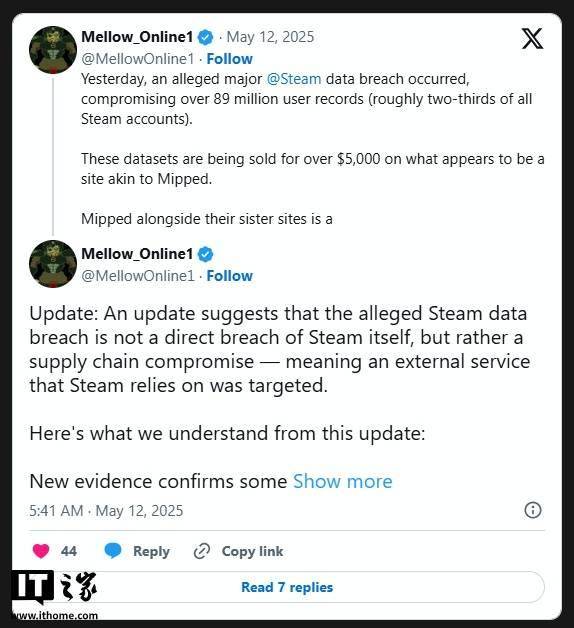Open the @Steam mention link
This screenshot has width=574, height=628.
(294, 79)
